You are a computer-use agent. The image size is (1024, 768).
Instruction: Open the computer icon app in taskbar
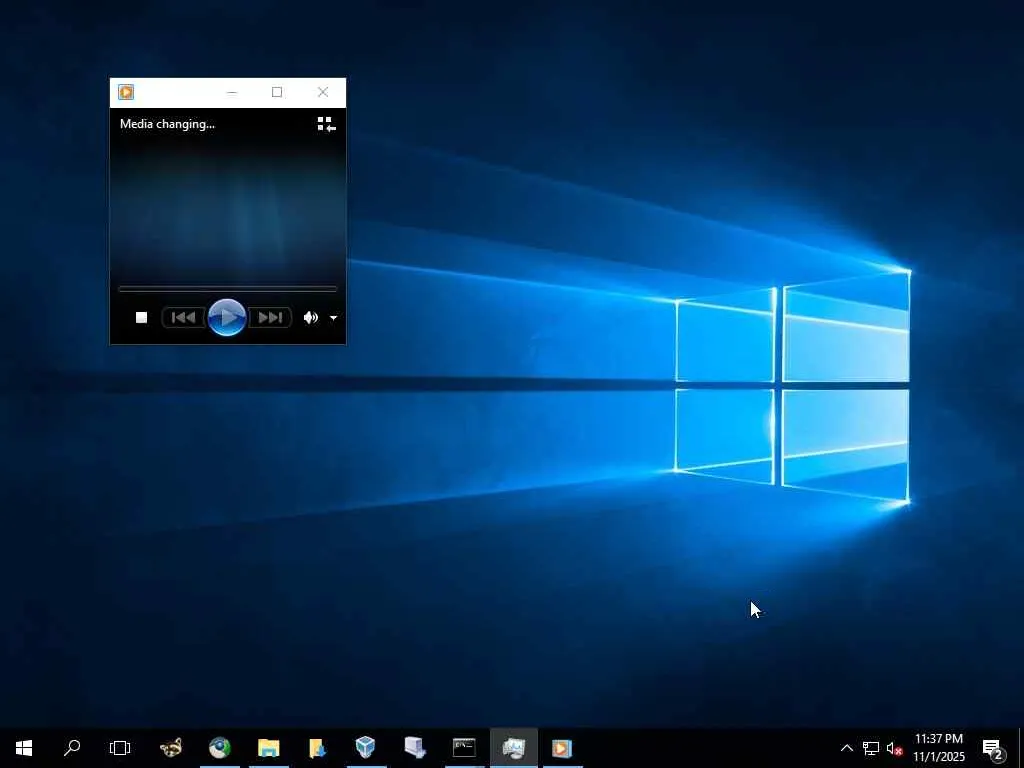pyautogui.click(x=415, y=748)
